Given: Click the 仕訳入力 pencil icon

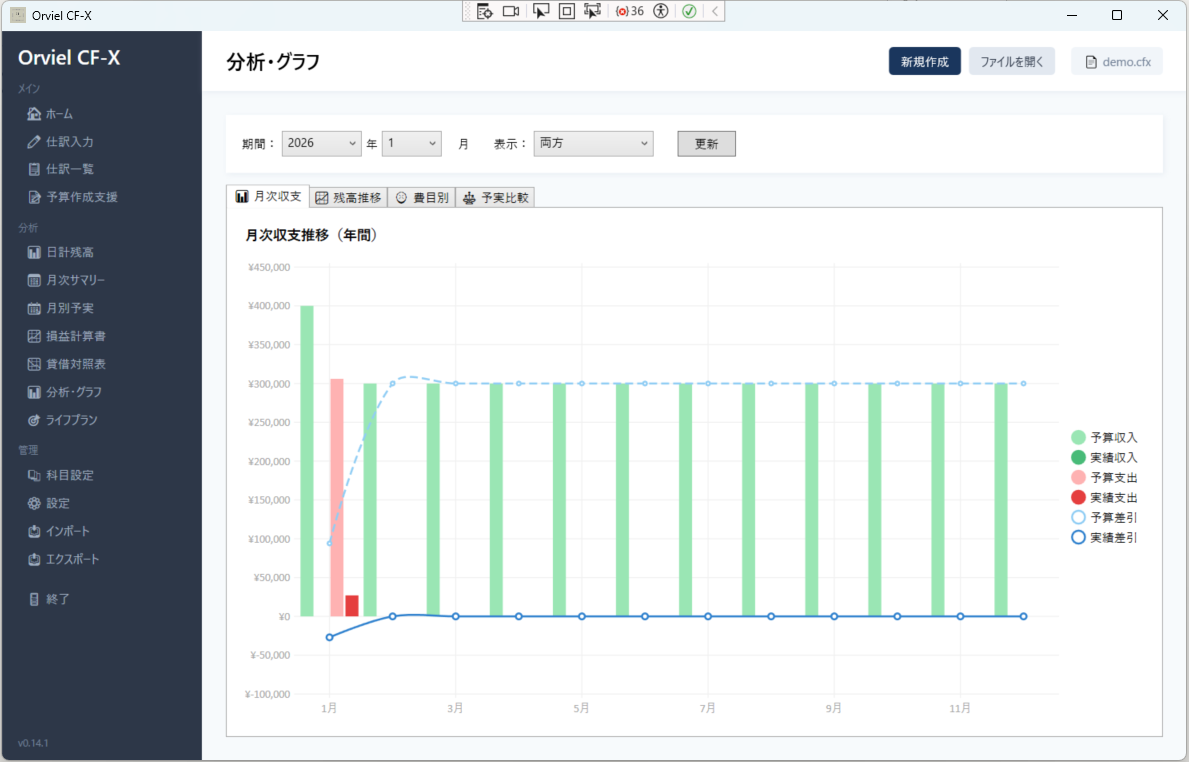Looking at the screenshot, I should [x=34, y=142].
